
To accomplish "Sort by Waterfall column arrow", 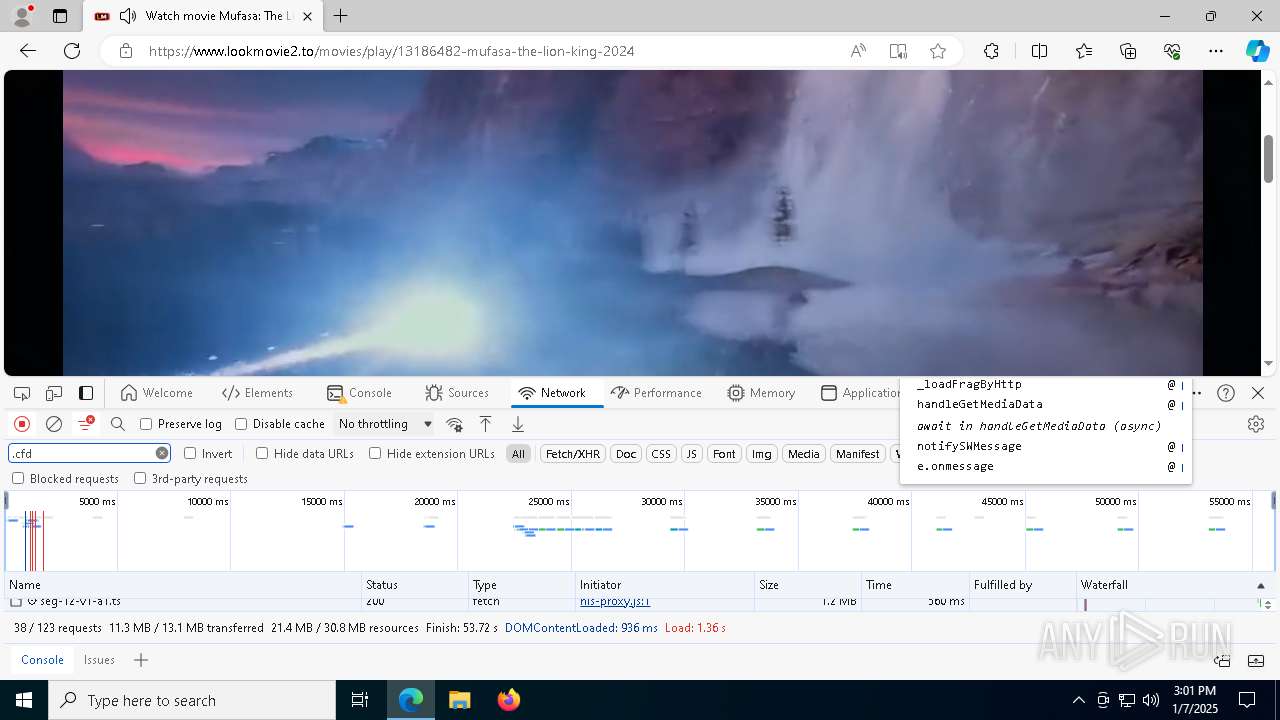I will click(x=1261, y=585).
